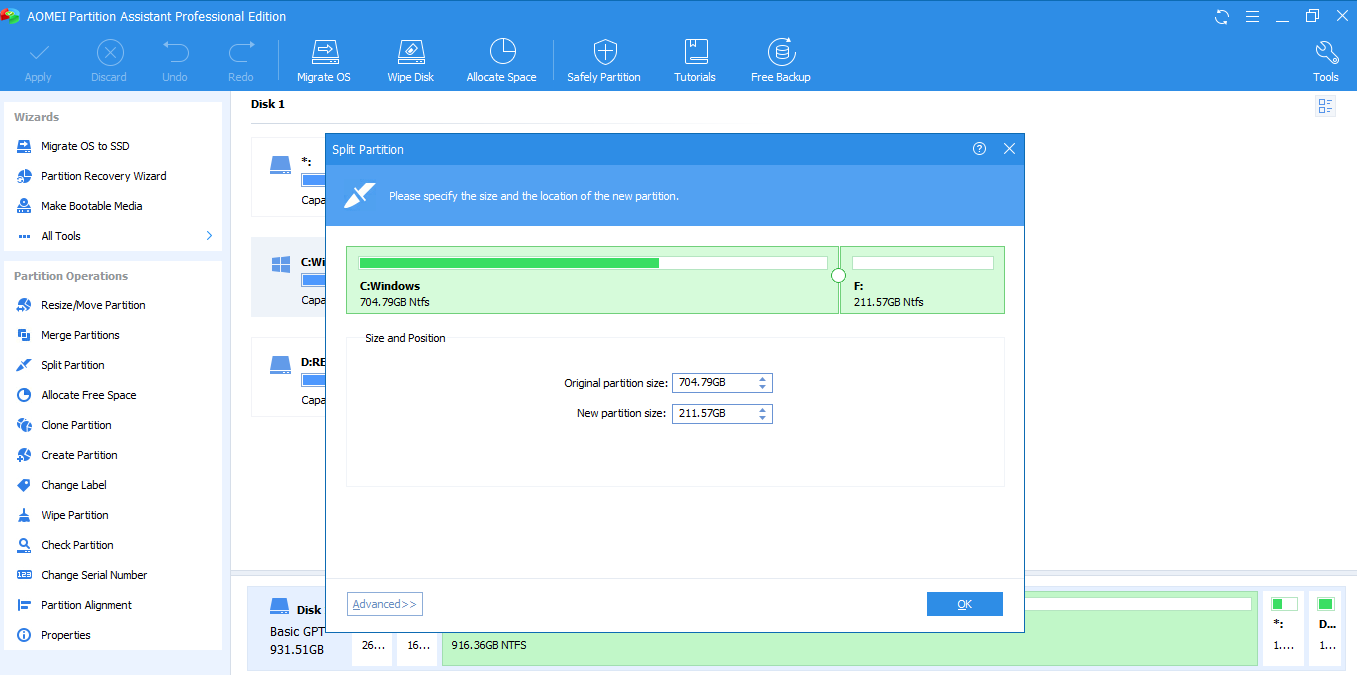The height and width of the screenshot is (675, 1357).
Task: Open the Wipe Disk tool
Action: (410, 60)
